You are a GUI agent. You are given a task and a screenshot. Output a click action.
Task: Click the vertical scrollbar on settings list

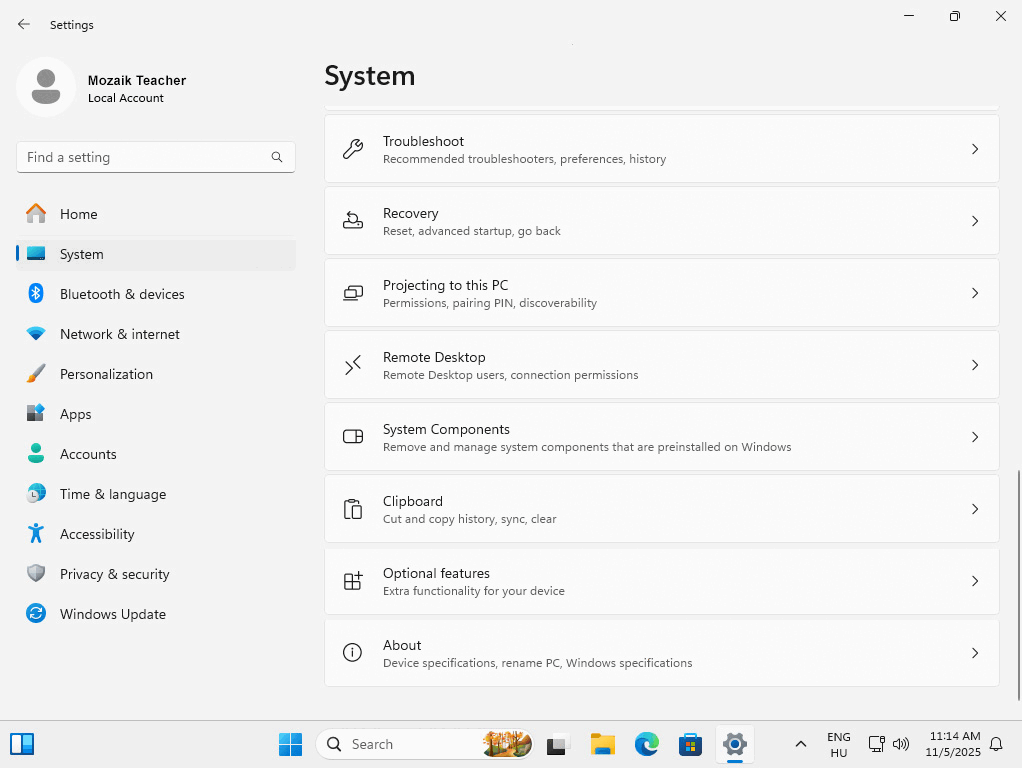pyautogui.click(x=1018, y=585)
